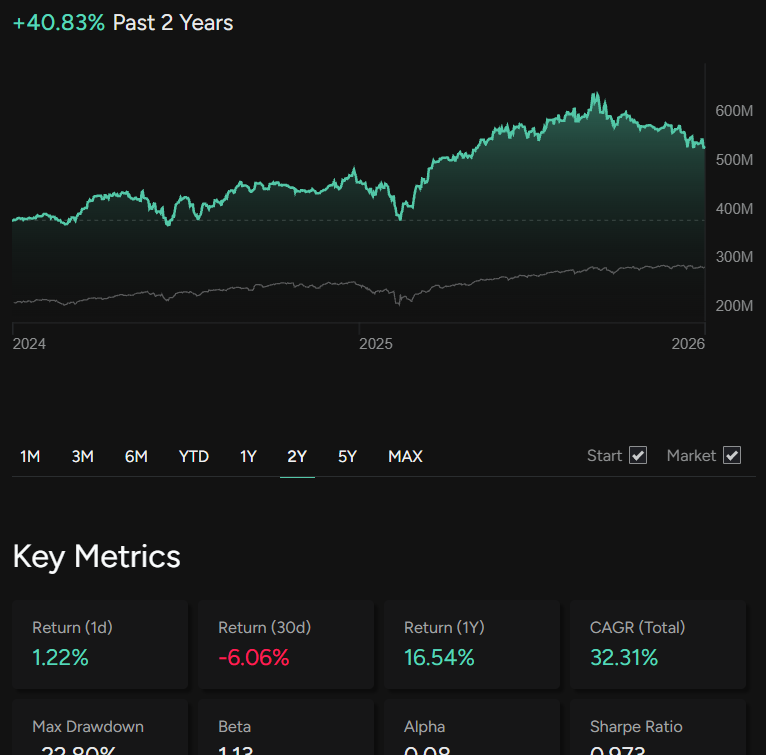Select the 2Y time range tab
The image size is (766, 755).
click(297, 456)
